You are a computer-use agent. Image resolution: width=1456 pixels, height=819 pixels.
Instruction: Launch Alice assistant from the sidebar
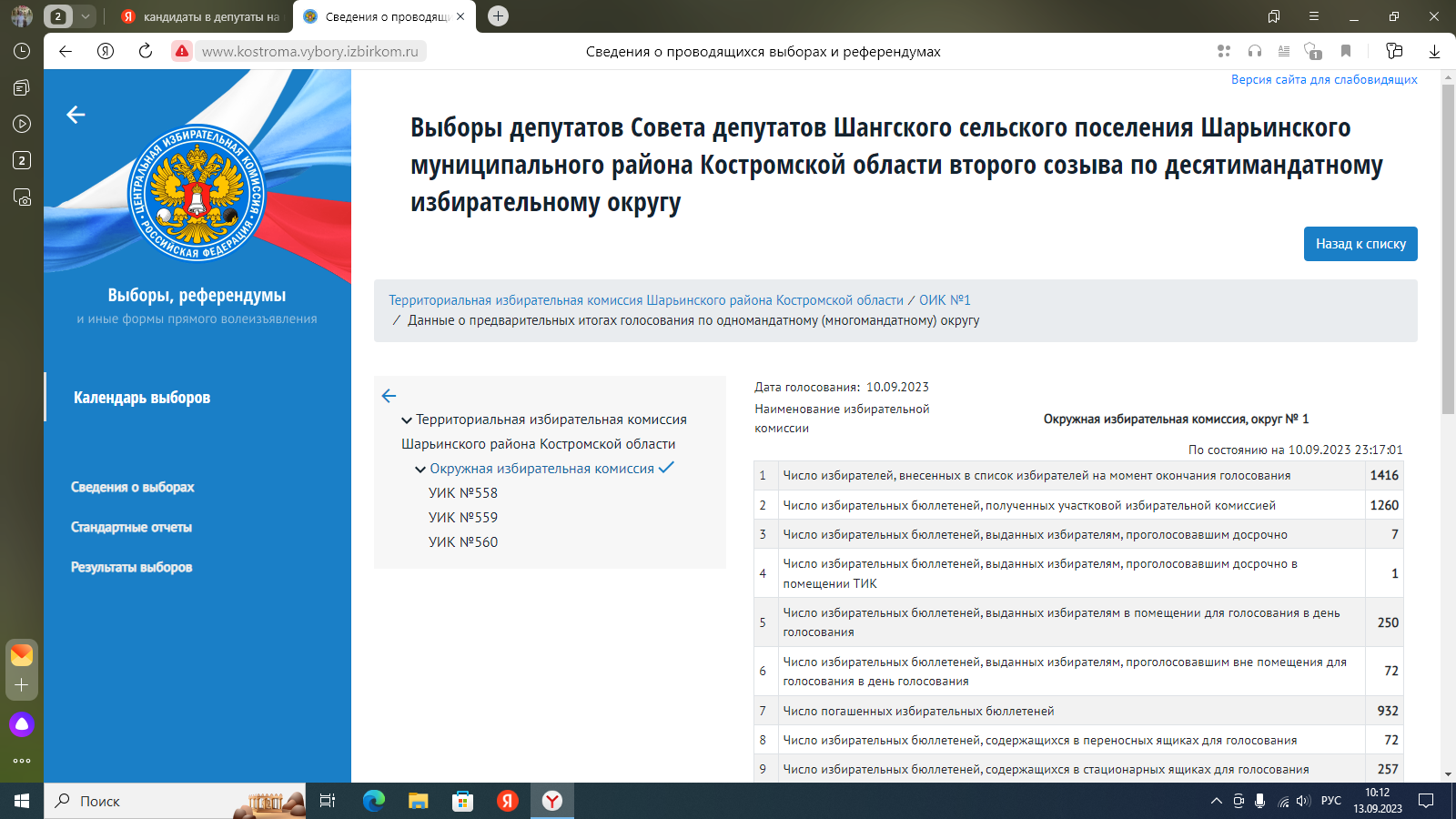[21, 724]
